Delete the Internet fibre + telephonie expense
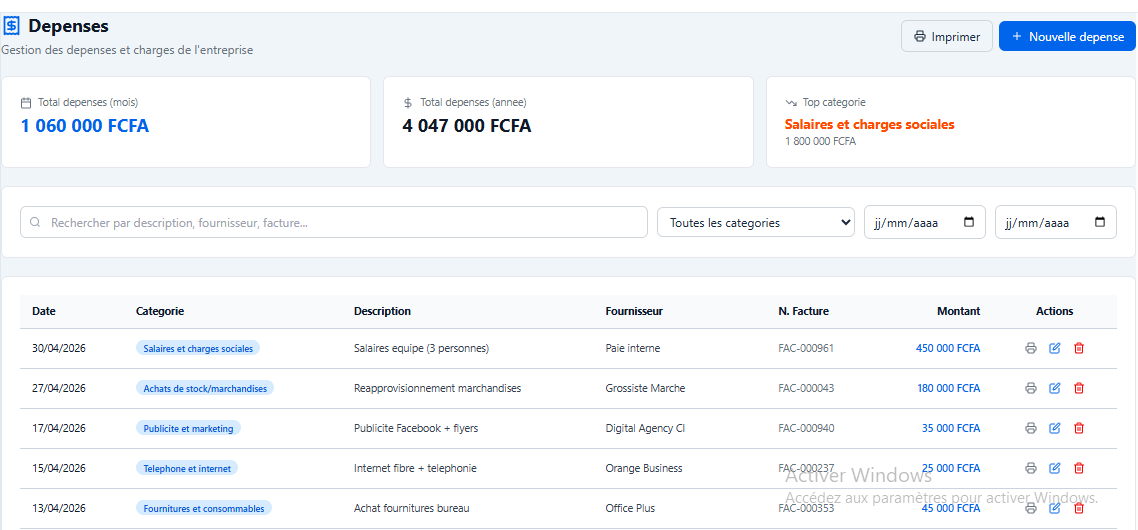The height and width of the screenshot is (530, 1138). [x=1079, y=468]
